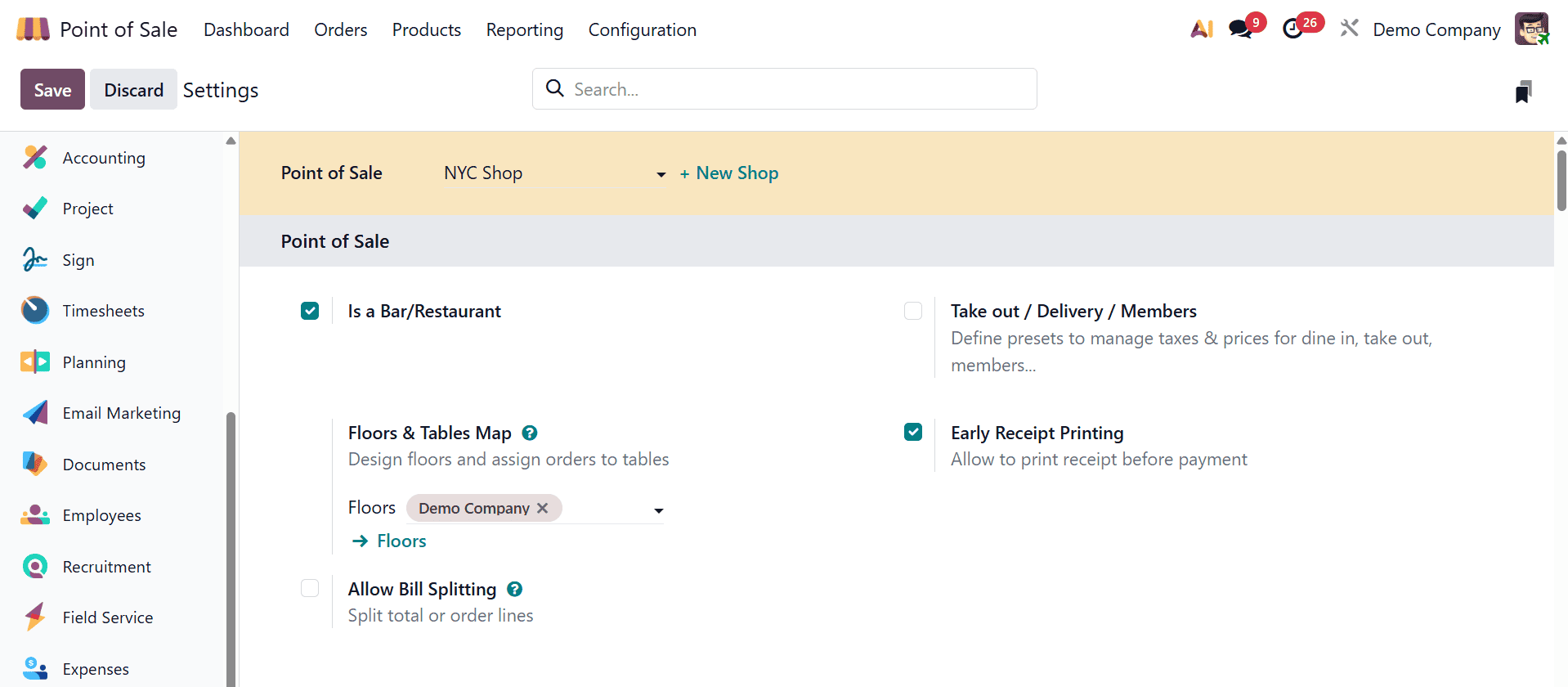Click the Early Receipt Printing label
The width and height of the screenshot is (1568, 687).
1037,433
